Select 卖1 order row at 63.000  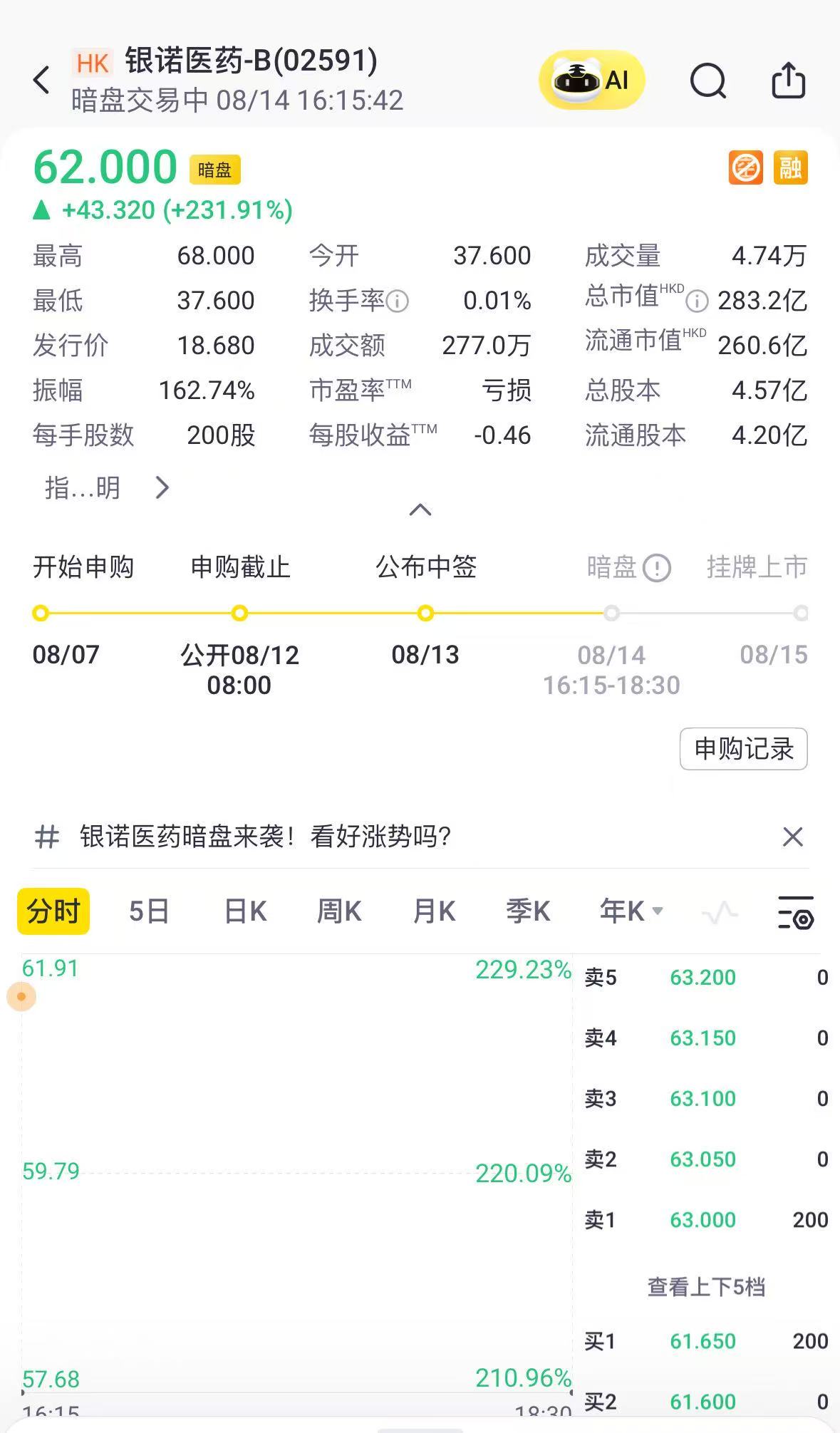point(706,1220)
